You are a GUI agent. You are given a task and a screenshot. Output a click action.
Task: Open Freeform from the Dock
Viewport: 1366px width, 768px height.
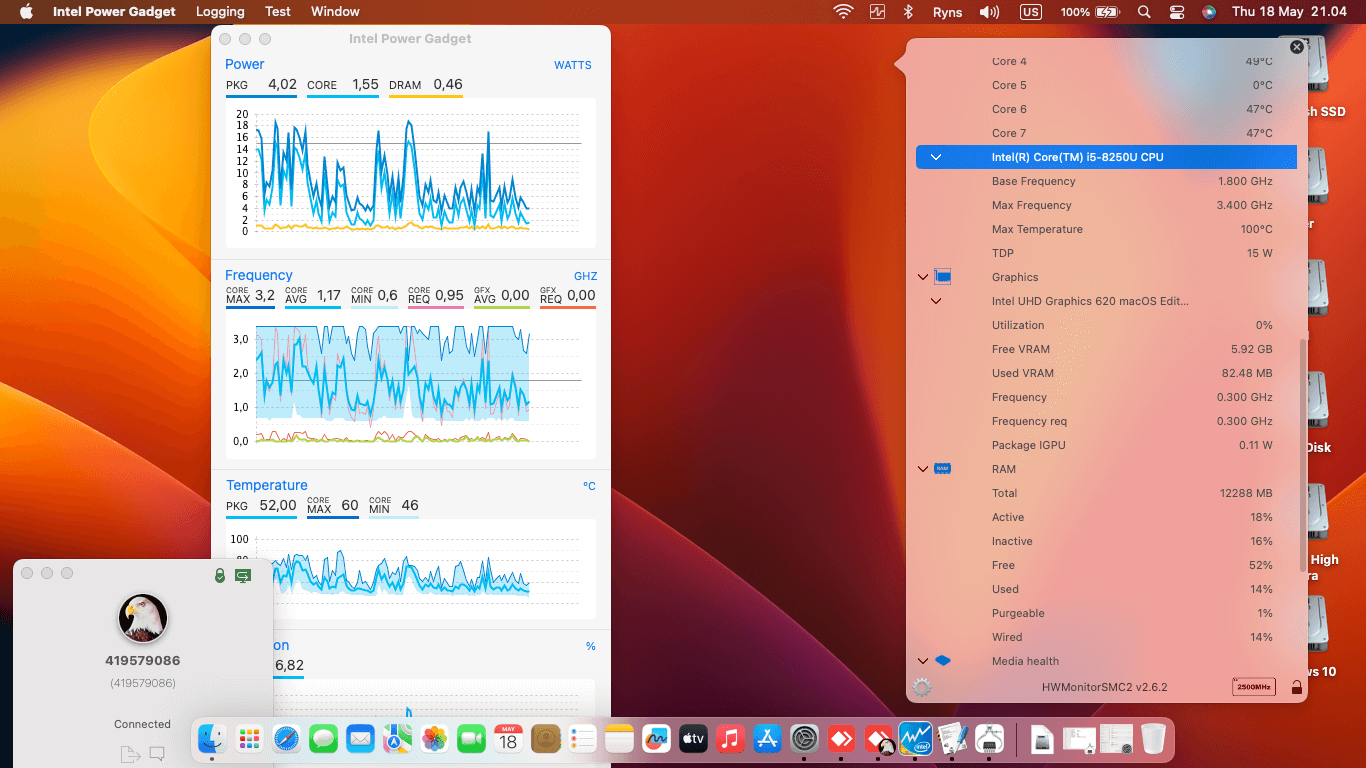pos(656,739)
